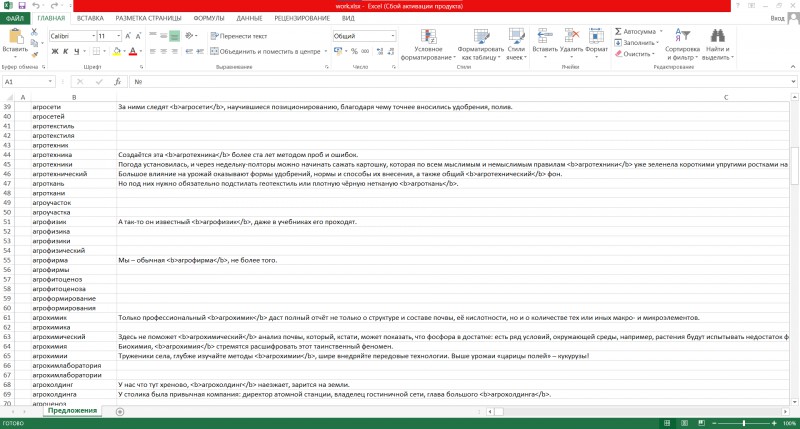The height and width of the screenshot is (429, 800).
Task: Click the cell borders icon
Action: 96,51
